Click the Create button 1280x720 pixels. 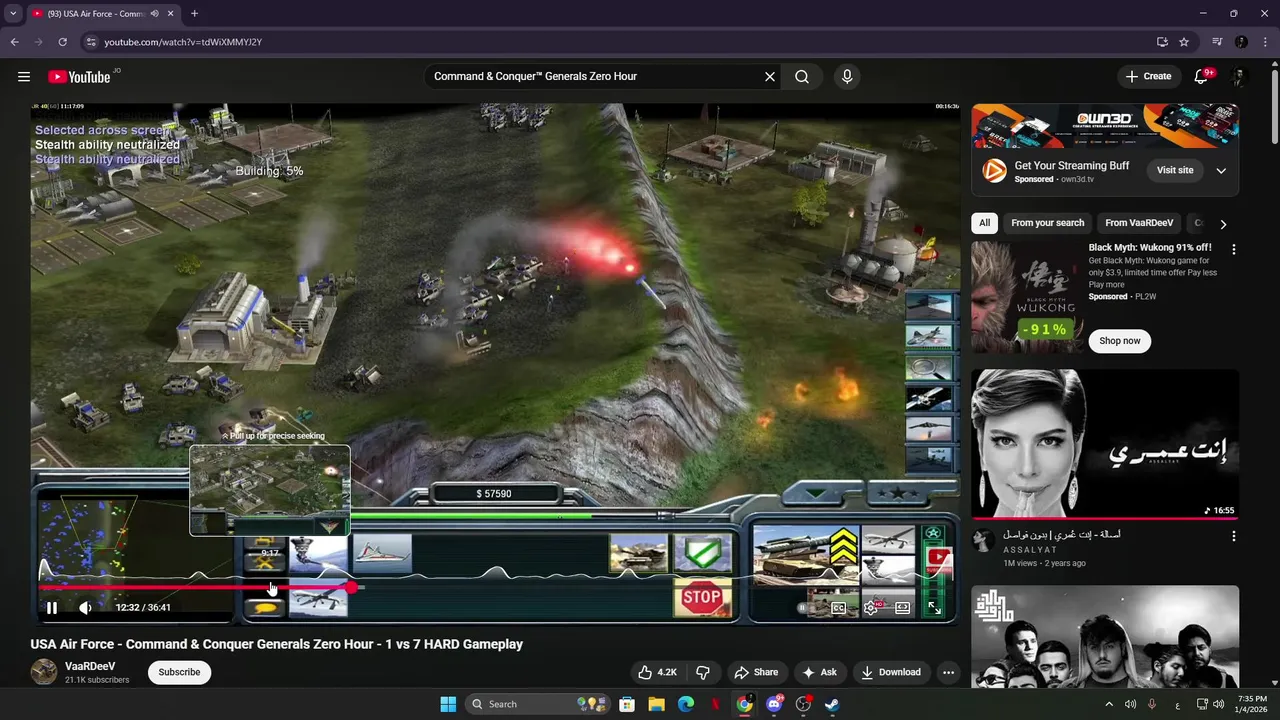point(1148,76)
